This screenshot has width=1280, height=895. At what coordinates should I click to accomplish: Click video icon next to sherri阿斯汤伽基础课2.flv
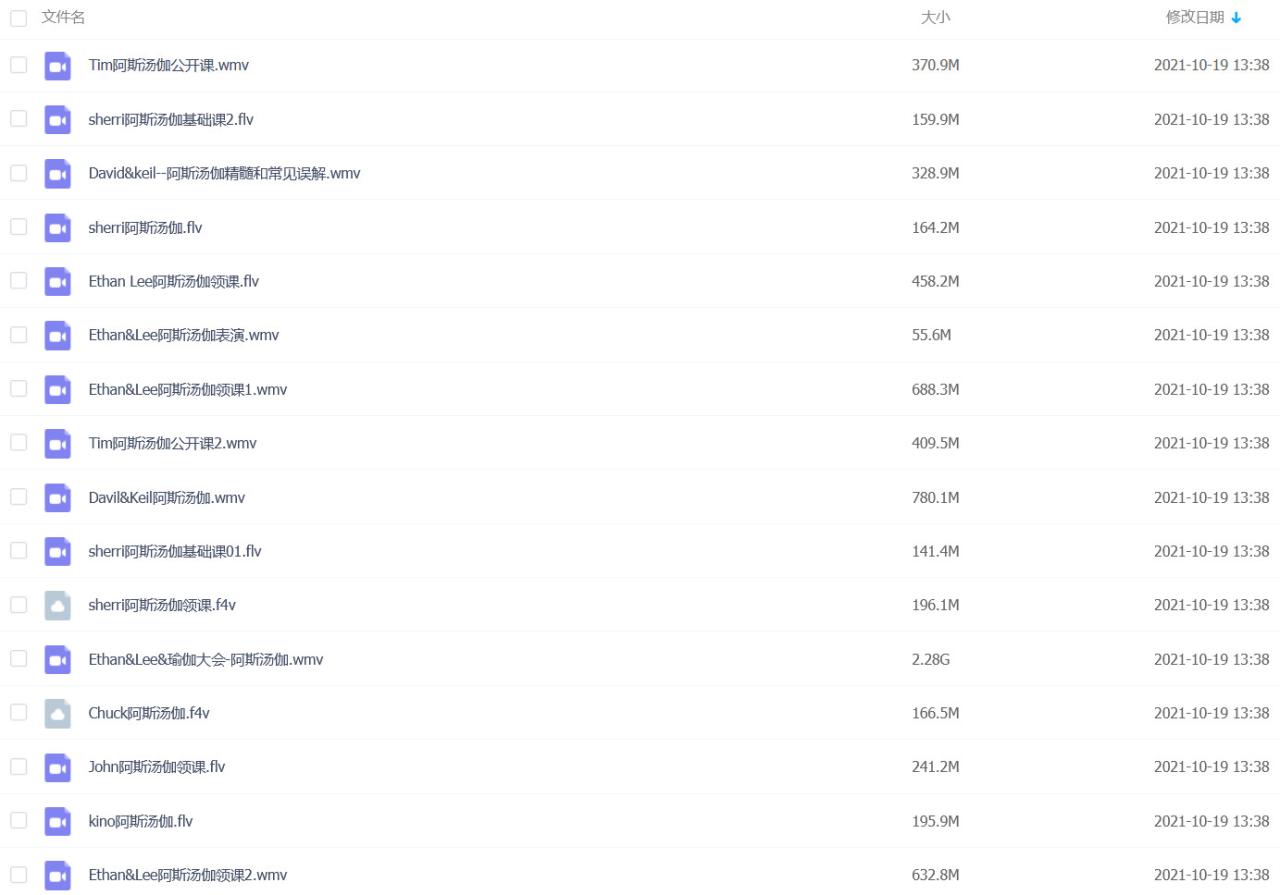pyautogui.click(x=58, y=120)
